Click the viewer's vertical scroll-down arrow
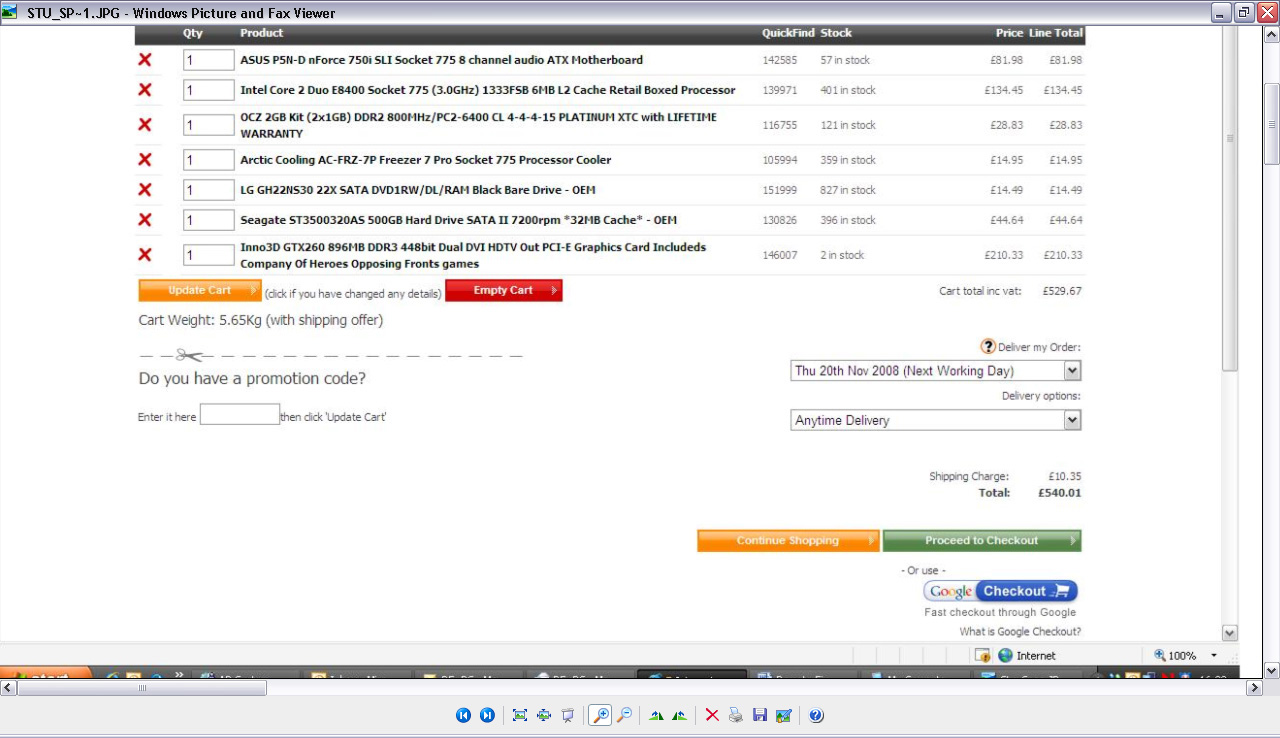This screenshot has width=1280, height=738. [1272, 670]
